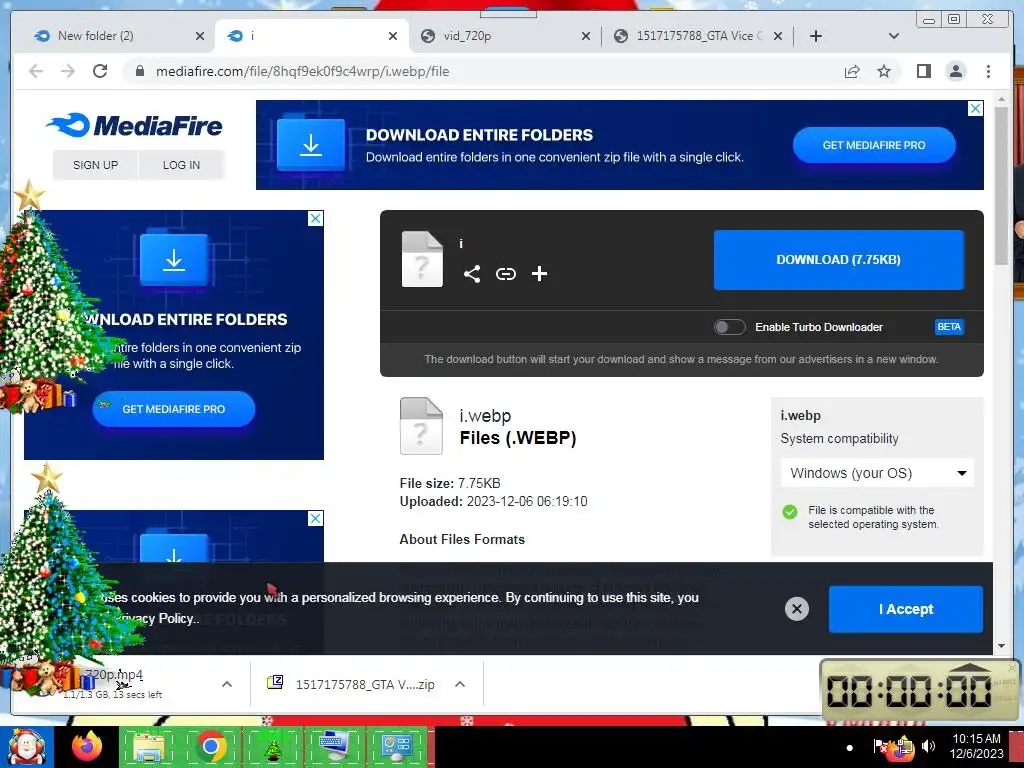Click the SIGN UP button

pos(95,165)
